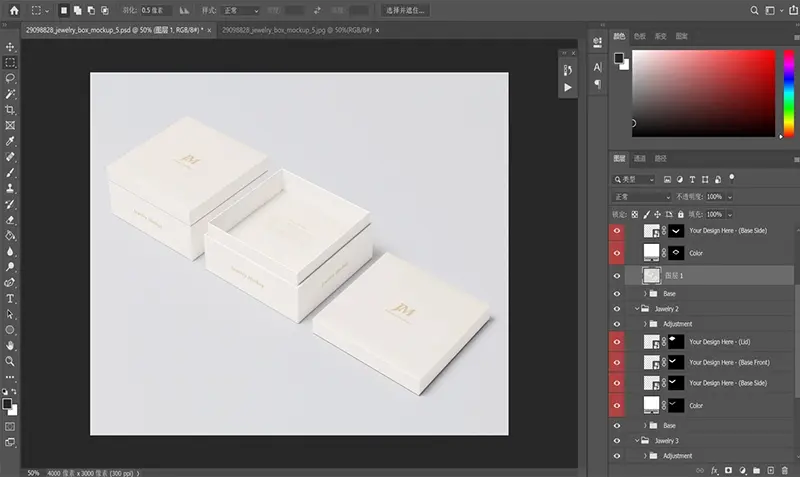Click the fx layer style icon

click(x=714, y=470)
